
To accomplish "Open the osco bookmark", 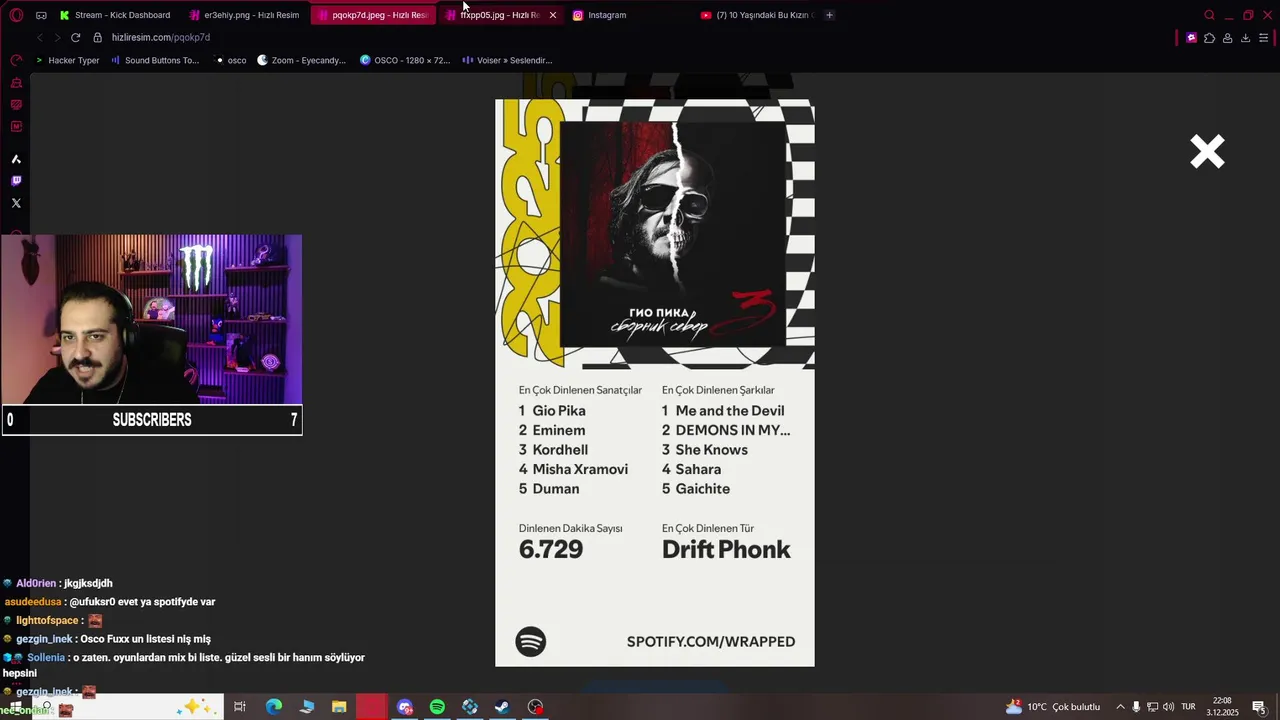I will tap(231, 60).
